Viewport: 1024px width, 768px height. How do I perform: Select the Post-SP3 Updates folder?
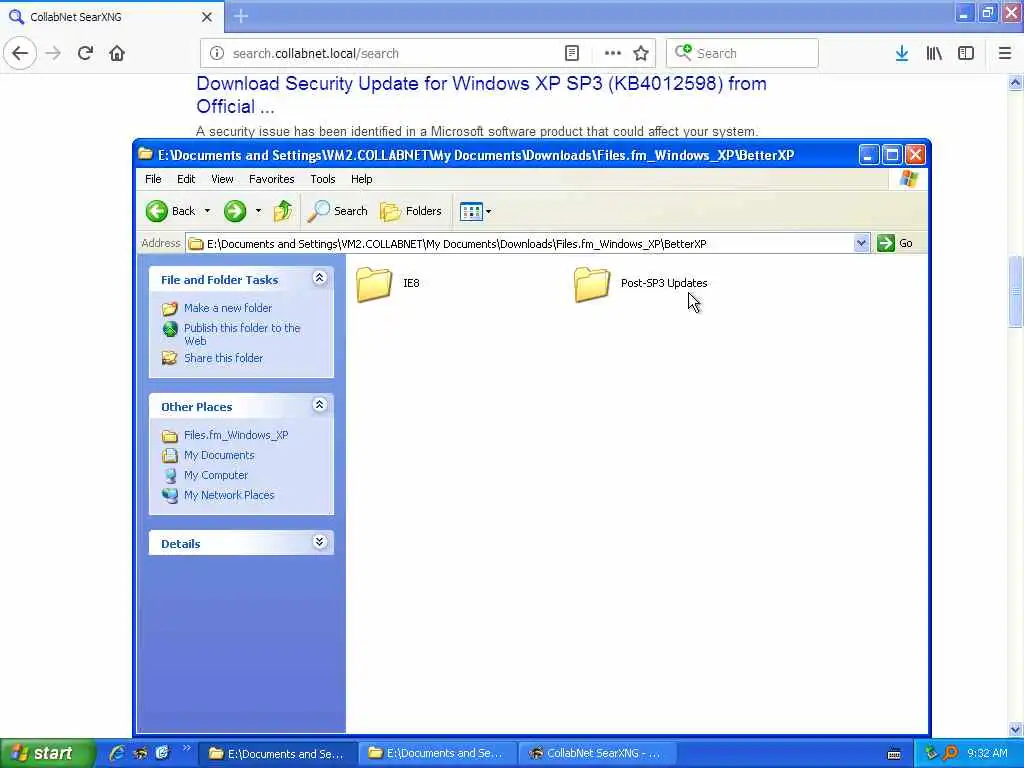click(x=641, y=283)
